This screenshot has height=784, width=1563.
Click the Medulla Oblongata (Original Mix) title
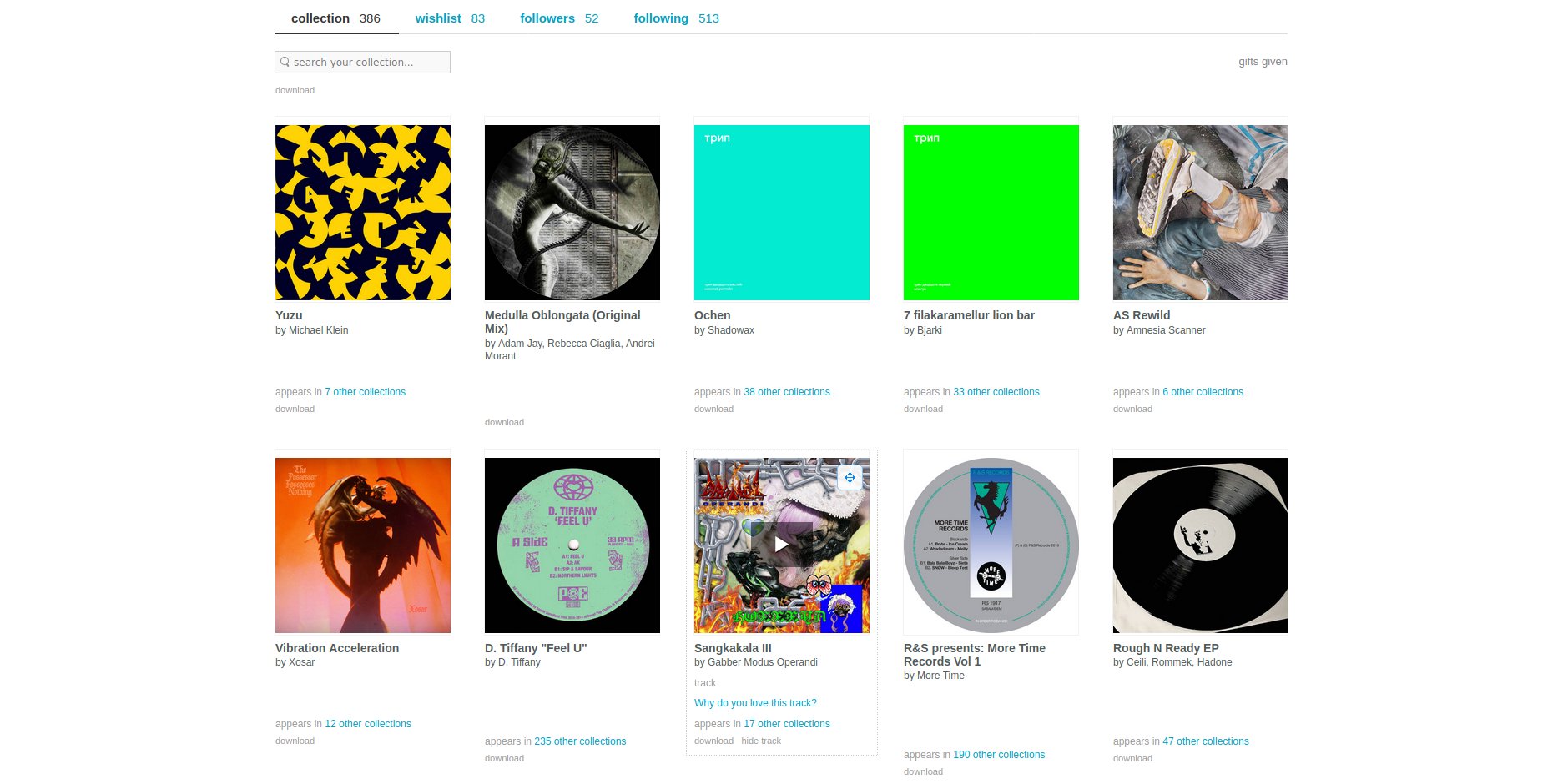point(562,322)
